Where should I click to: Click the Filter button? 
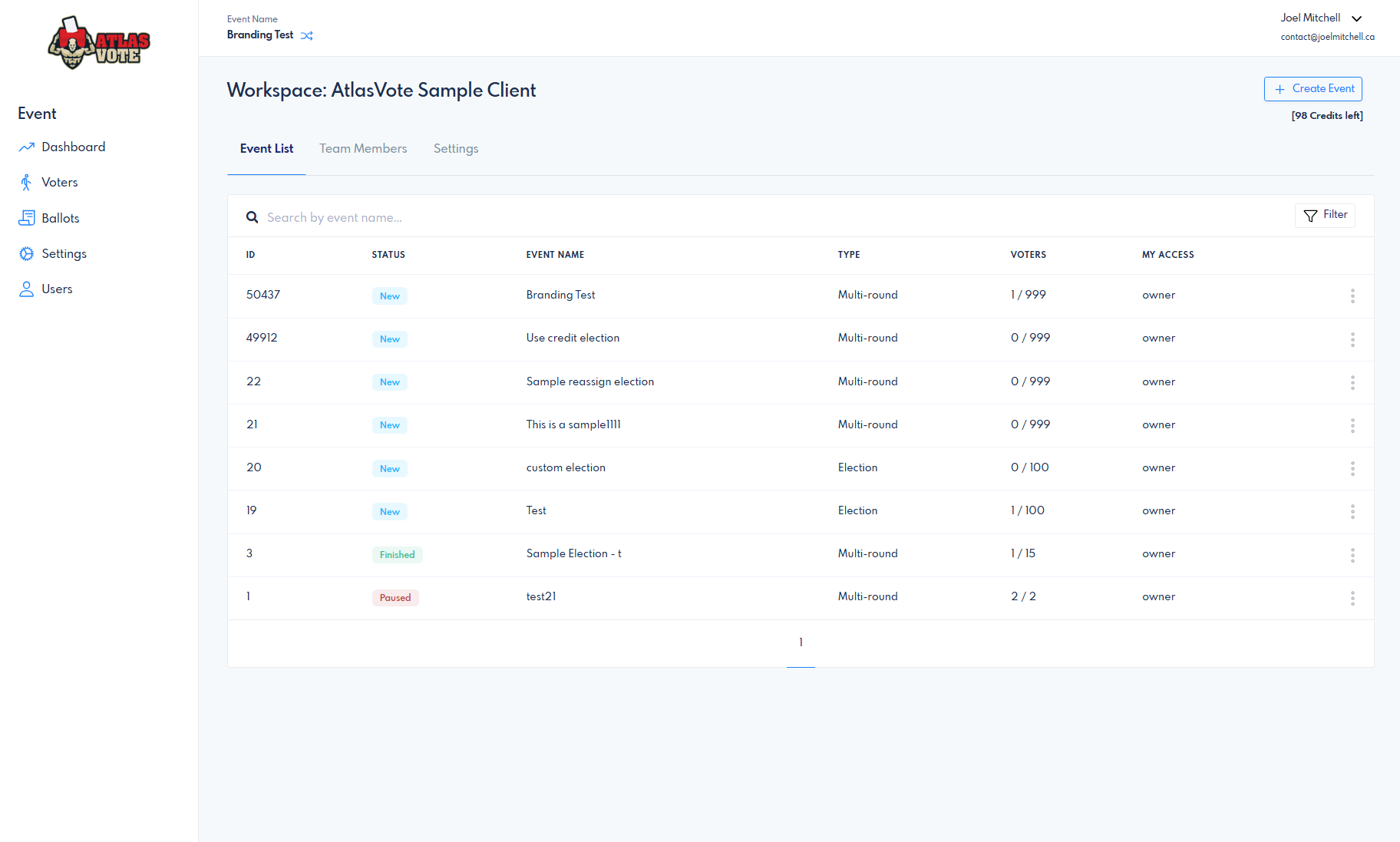[x=1325, y=215]
